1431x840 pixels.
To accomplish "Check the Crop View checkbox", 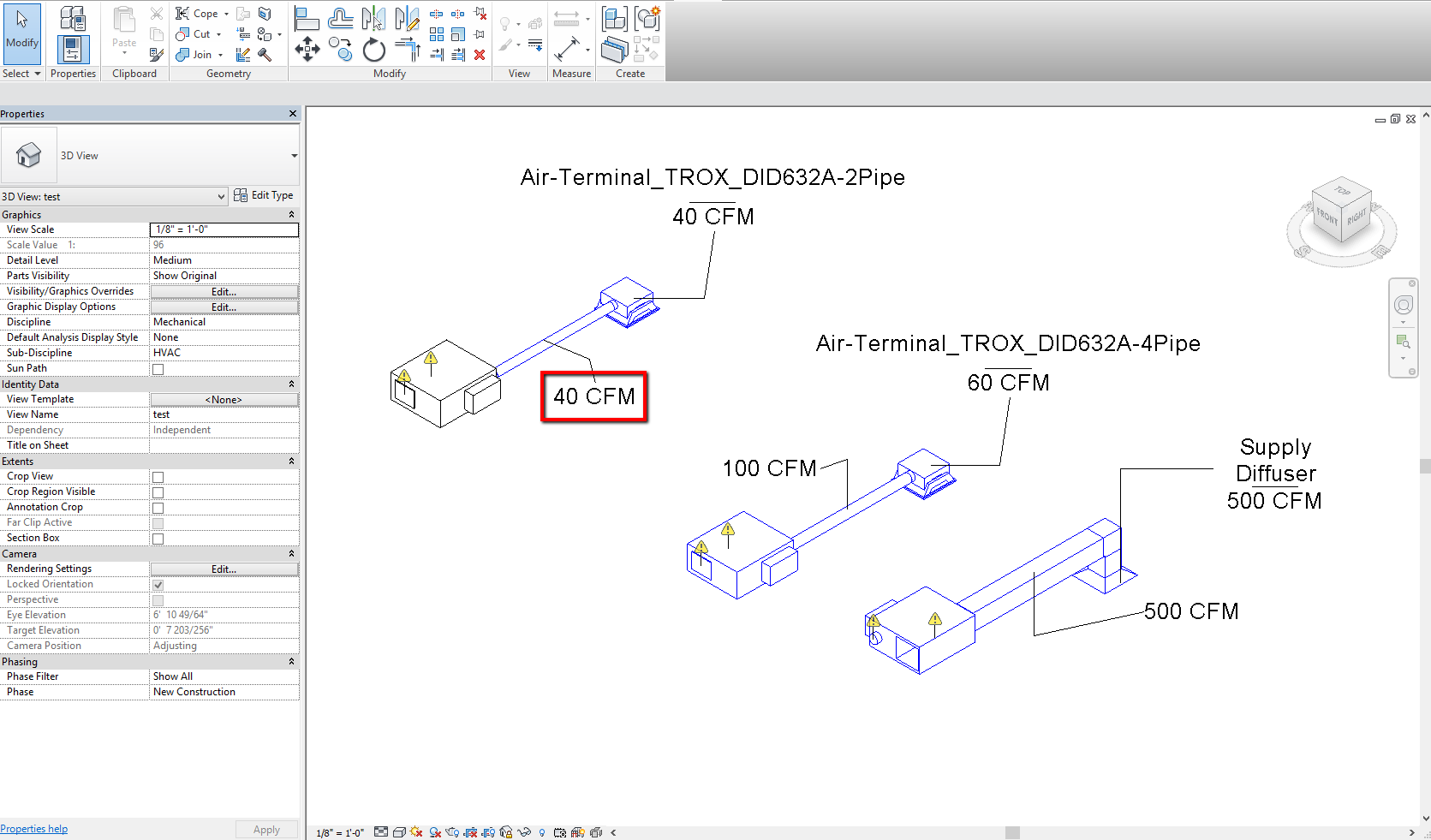I will [158, 477].
